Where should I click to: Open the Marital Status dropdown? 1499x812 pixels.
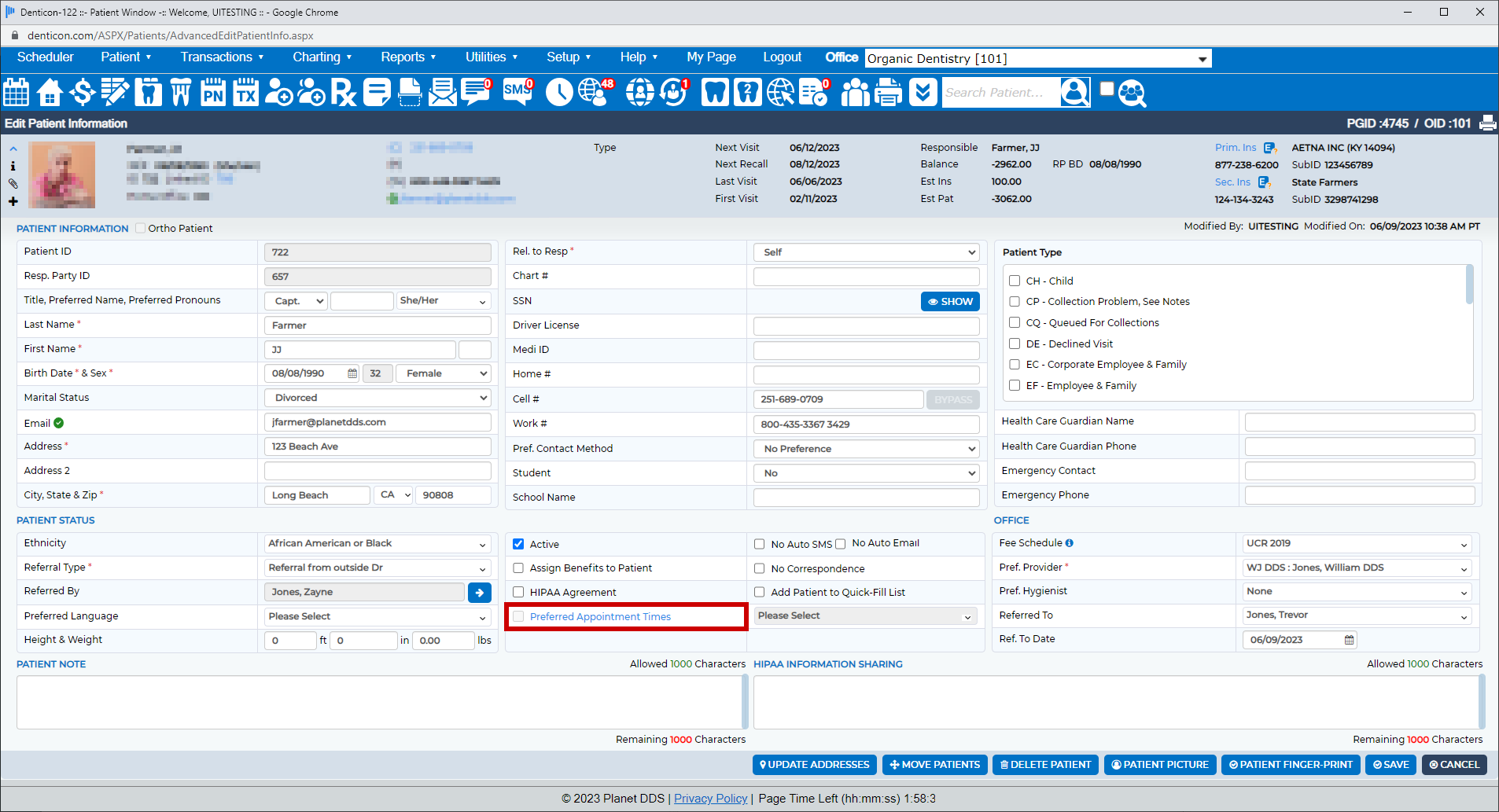coord(378,398)
